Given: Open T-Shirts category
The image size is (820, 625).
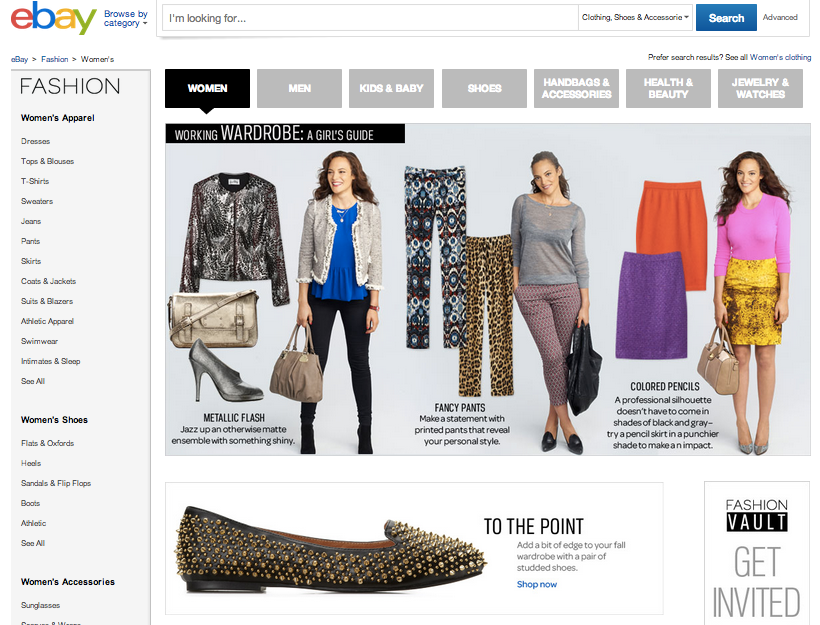Looking at the screenshot, I should coord(35,181).
